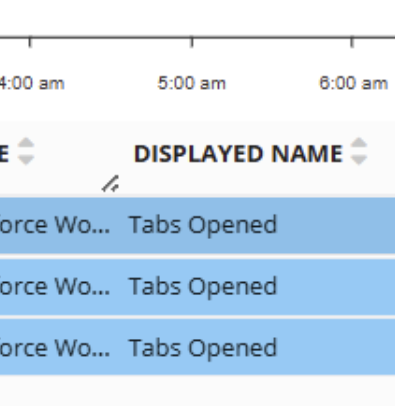The width and height of the screenshot is (395, 406).
Task: Click up sort arrow beside the "E" column header
Action: (x=26, y=144)
